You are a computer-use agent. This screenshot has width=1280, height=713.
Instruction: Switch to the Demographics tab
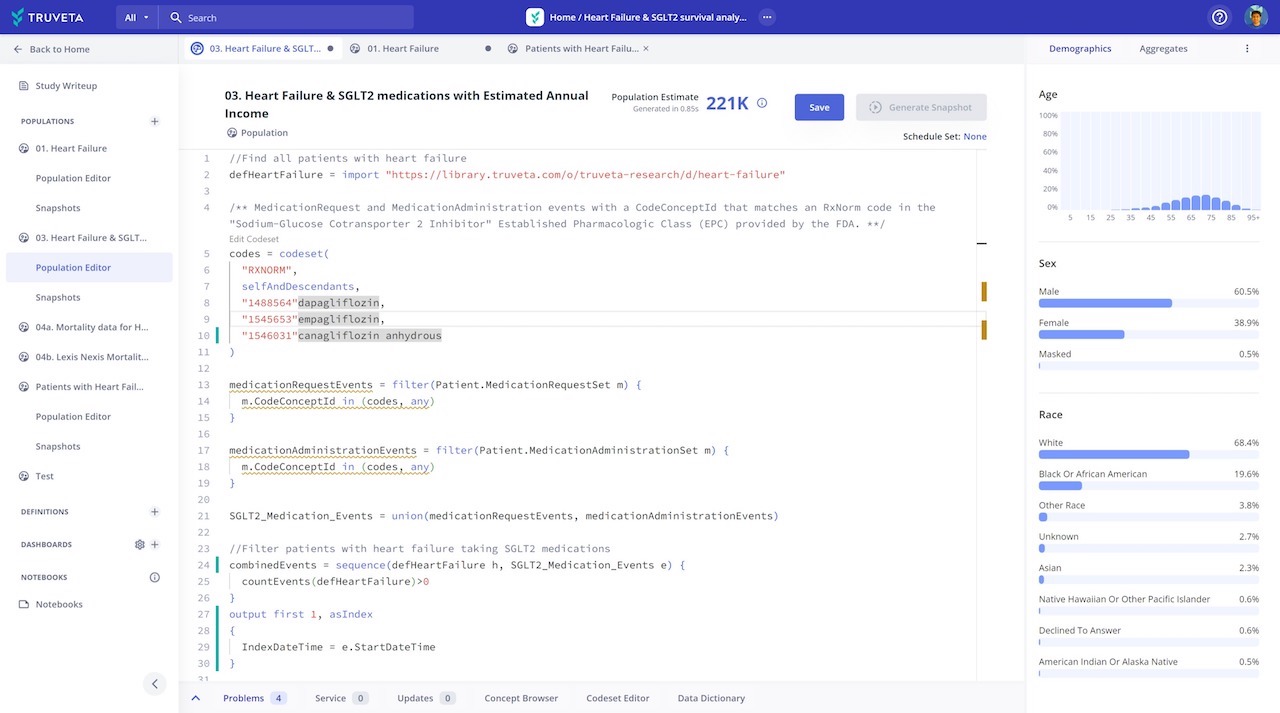pyautogui.click(x=1080, y=48)
